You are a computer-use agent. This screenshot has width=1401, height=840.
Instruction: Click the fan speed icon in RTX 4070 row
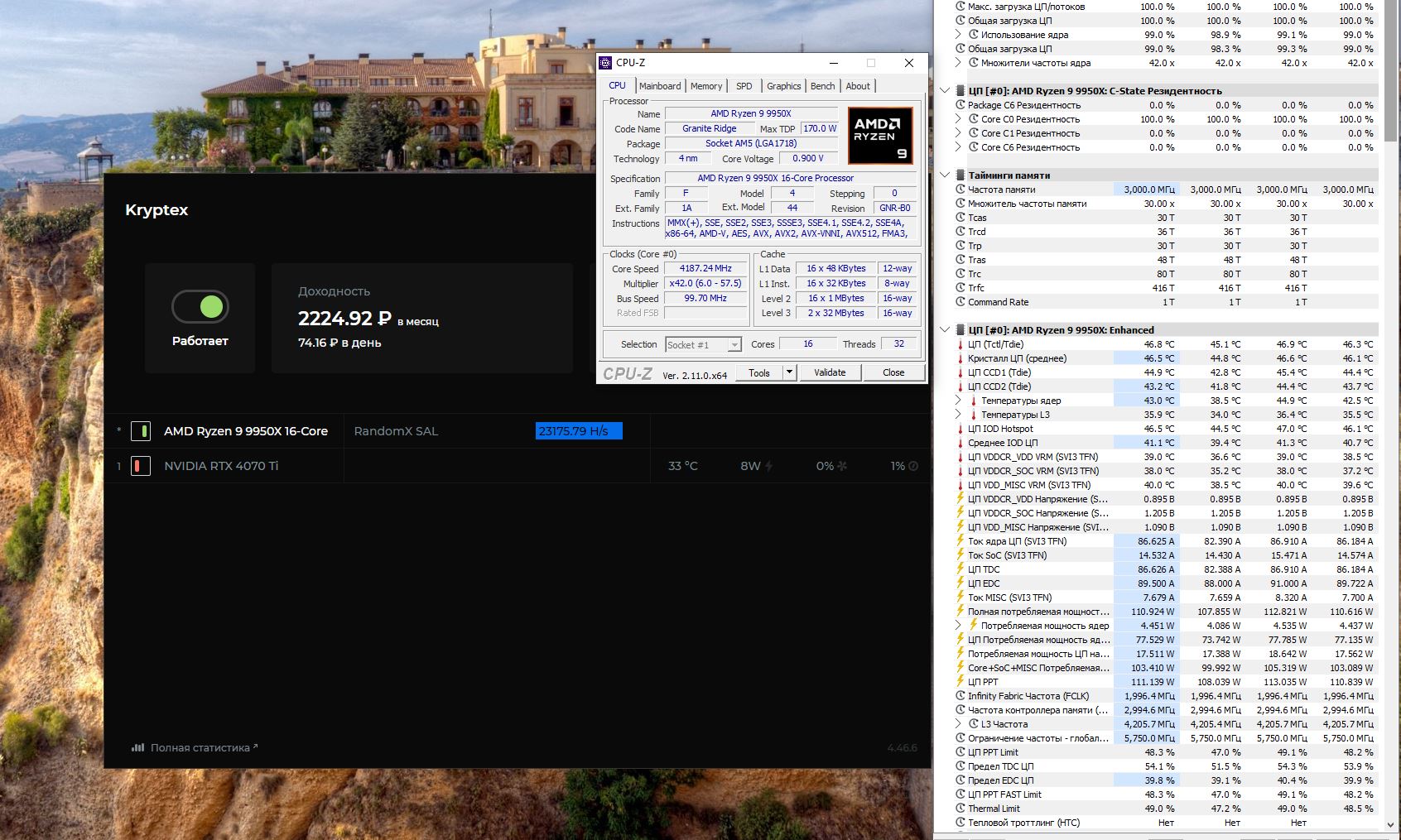click(842, 466)
